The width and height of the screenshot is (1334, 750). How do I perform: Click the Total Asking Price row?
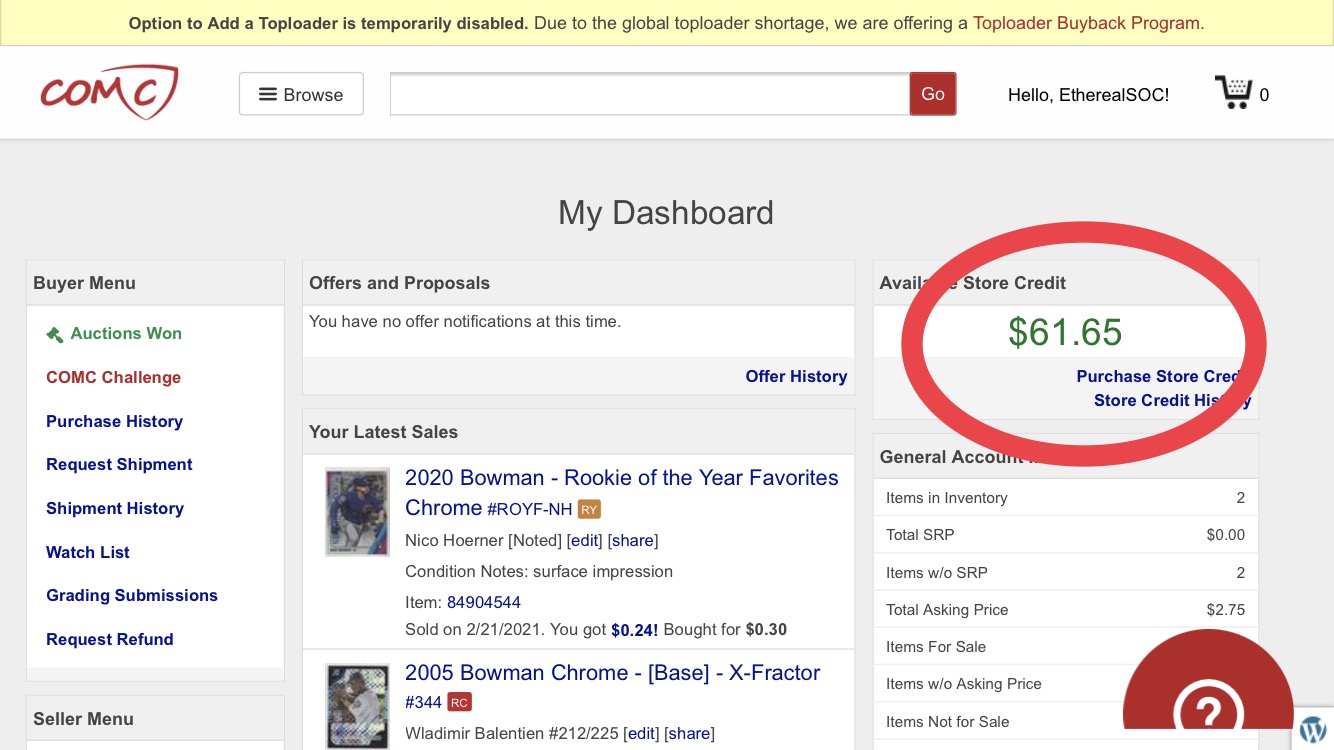click(1065, 609)
